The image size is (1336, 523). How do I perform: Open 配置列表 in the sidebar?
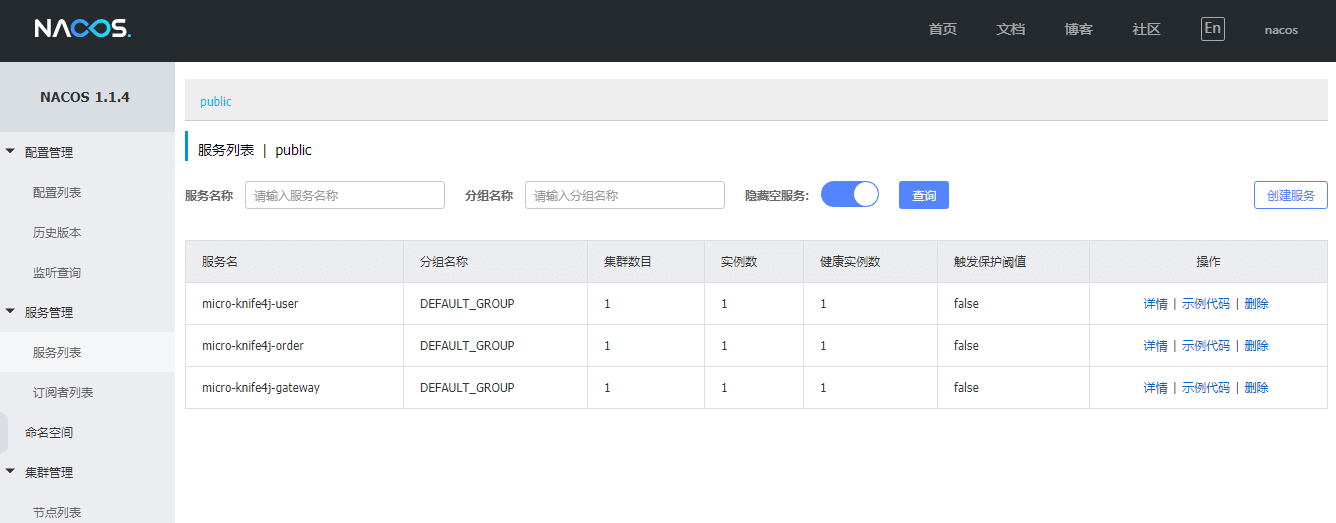57,192
